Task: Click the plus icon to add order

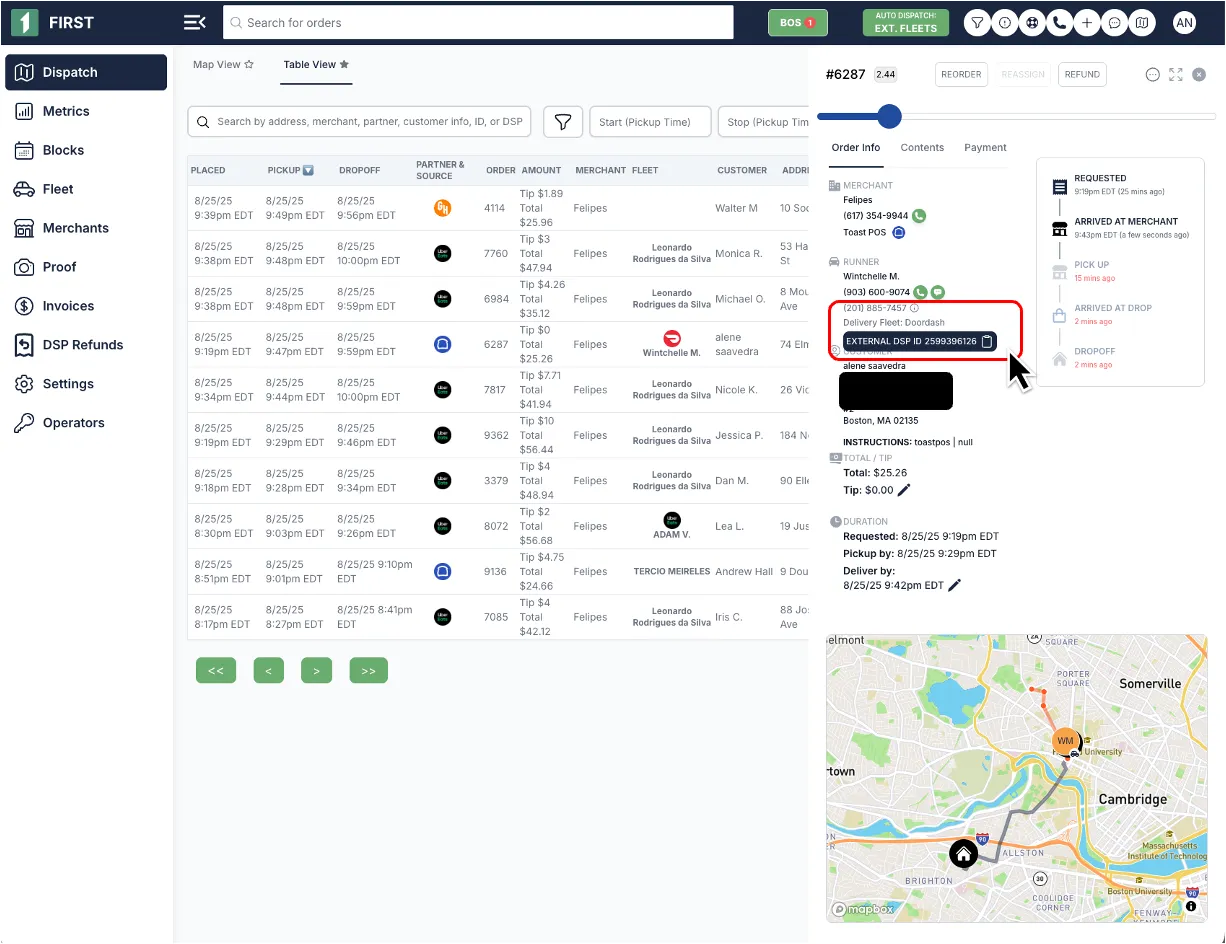Action: (x=1087, y=23)
